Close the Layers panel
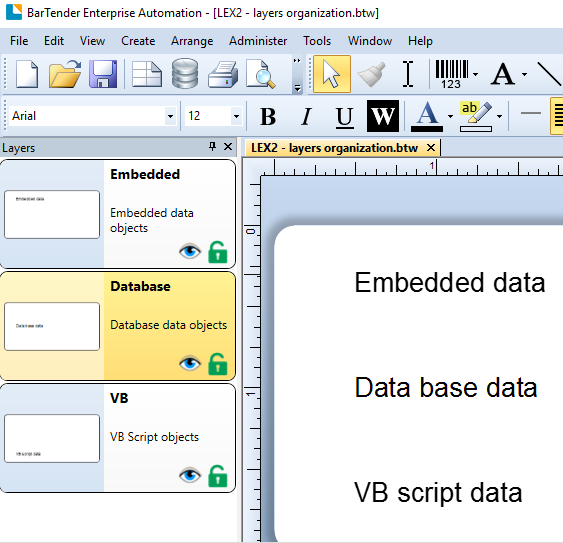Image resolution: width=563 pixels, height=543 pixels. 228,147
